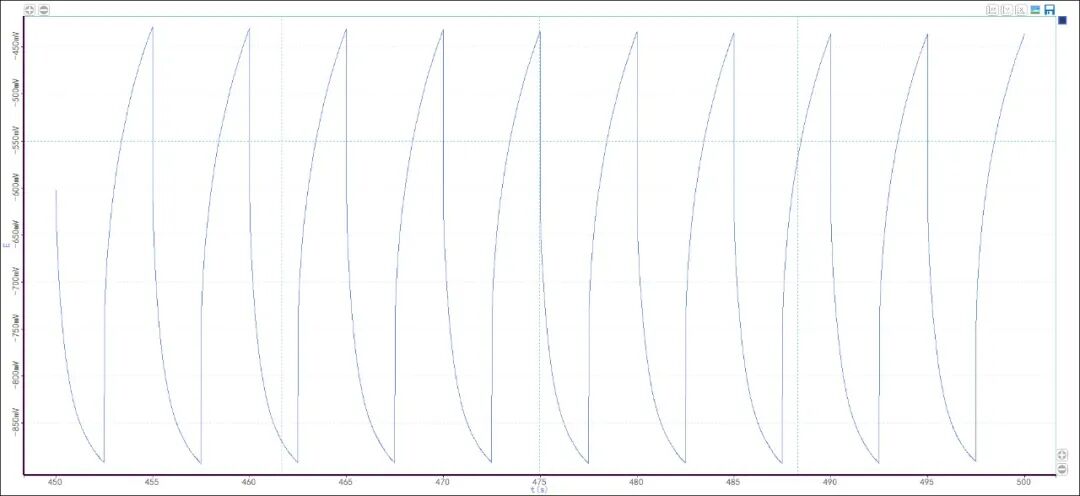This screenshot has height=496, width=1080.
Task: Click the -850mV axis tick label
Action: click(x=17, y=422)
